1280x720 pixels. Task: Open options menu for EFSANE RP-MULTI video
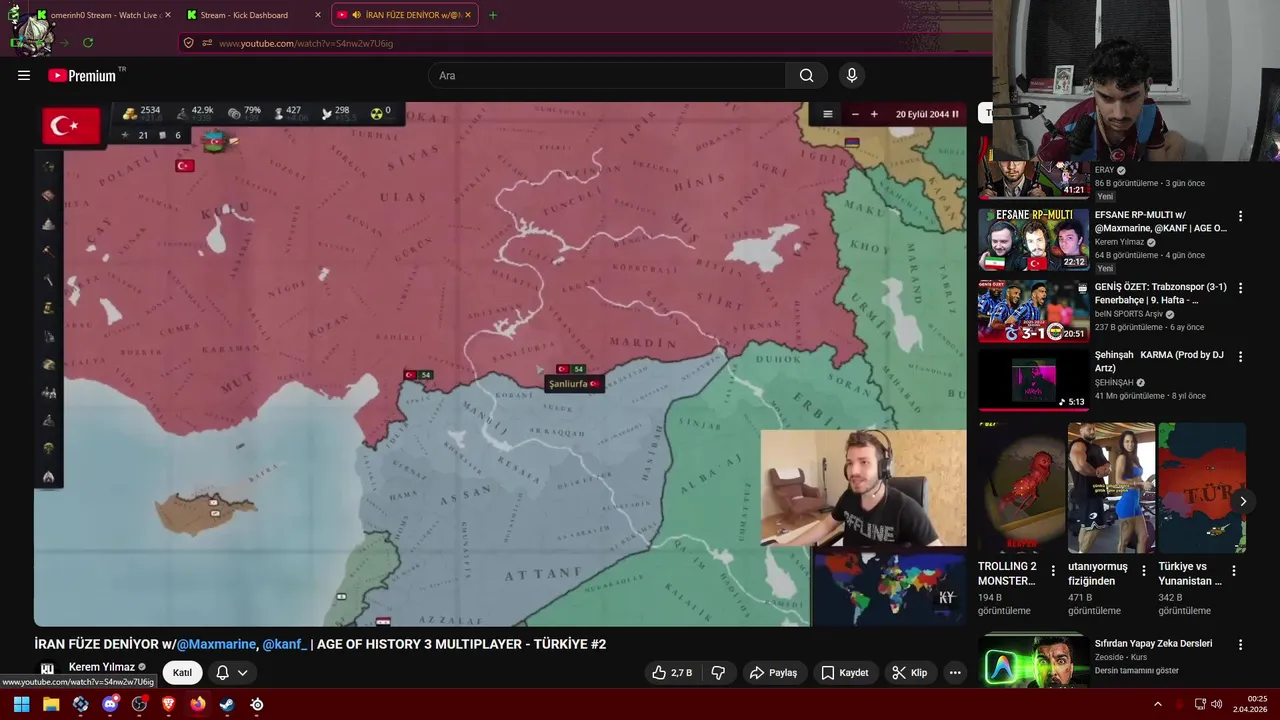pos(1240,216)
